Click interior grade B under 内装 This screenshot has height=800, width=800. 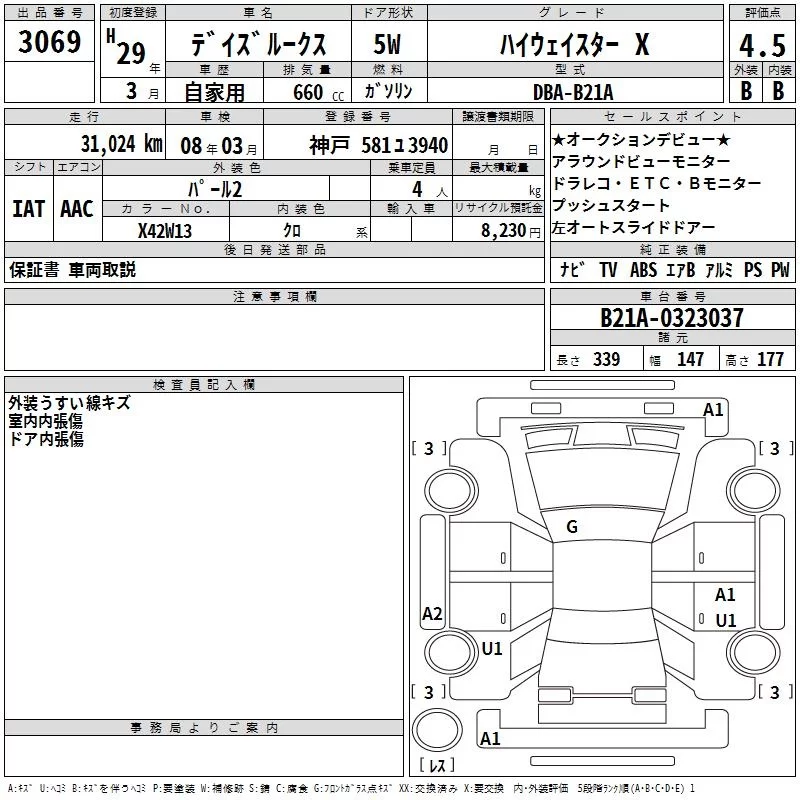point(779,90)
